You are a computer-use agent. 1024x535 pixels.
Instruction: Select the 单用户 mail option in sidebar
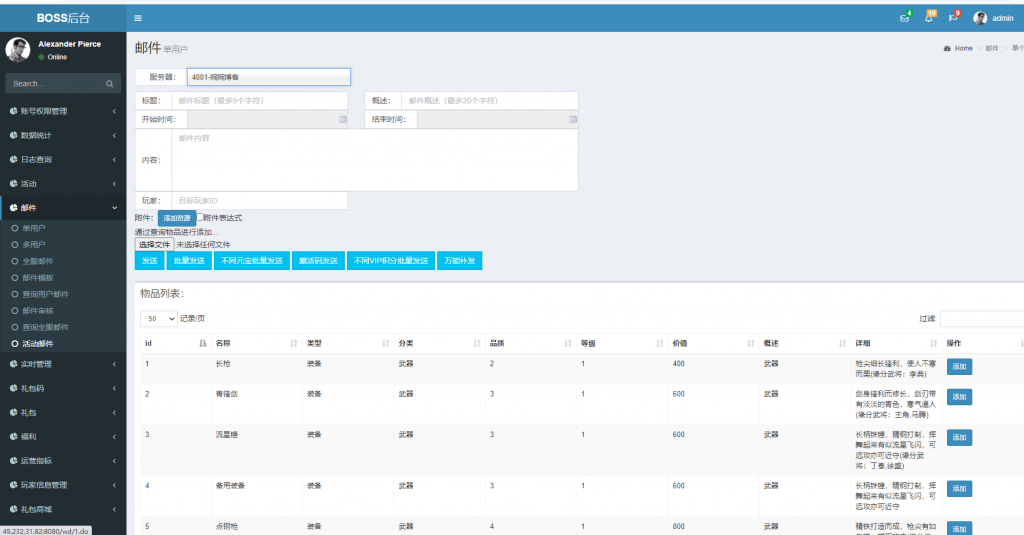(34, 228)
